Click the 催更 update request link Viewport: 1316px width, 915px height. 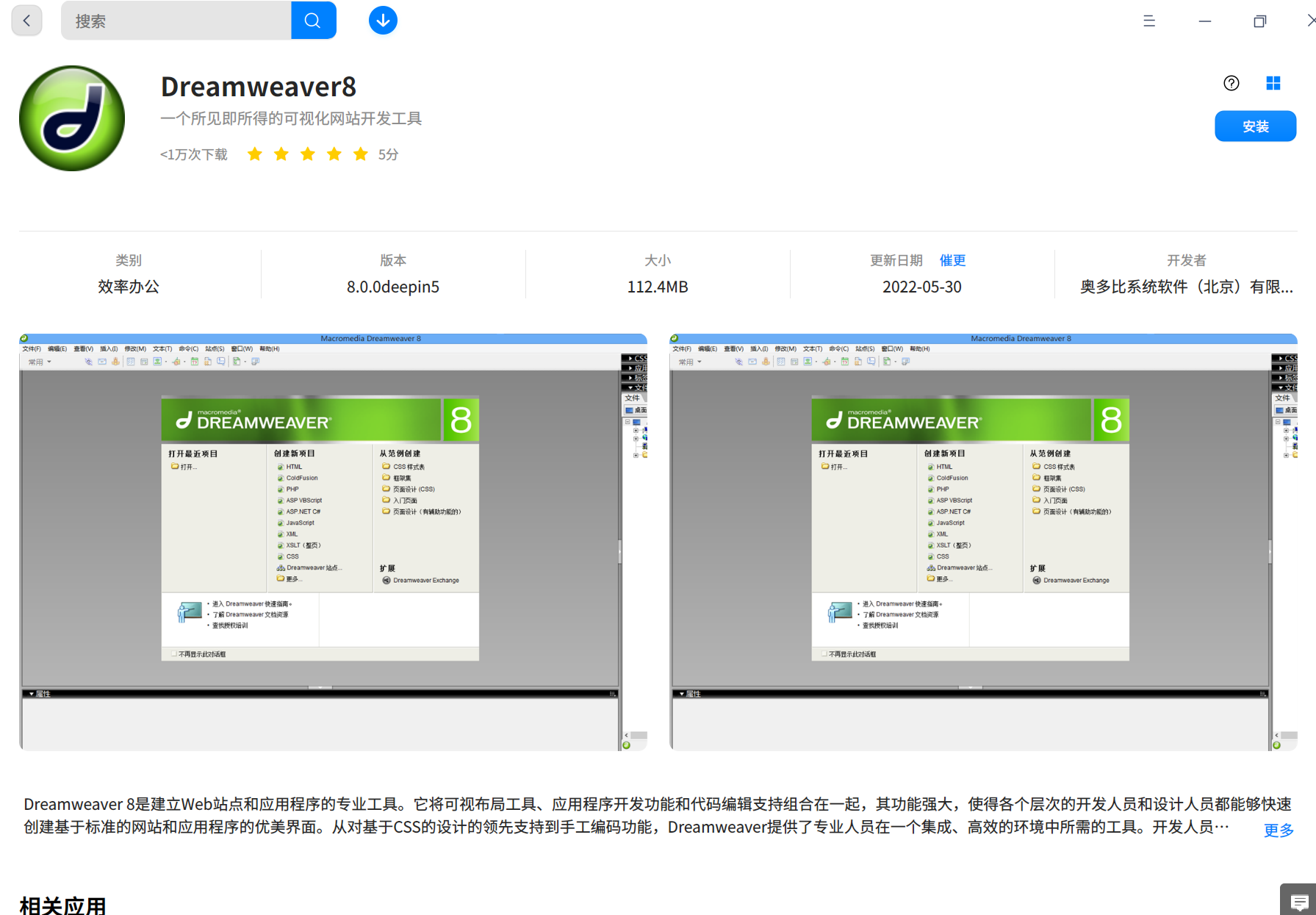coord(952,260)
